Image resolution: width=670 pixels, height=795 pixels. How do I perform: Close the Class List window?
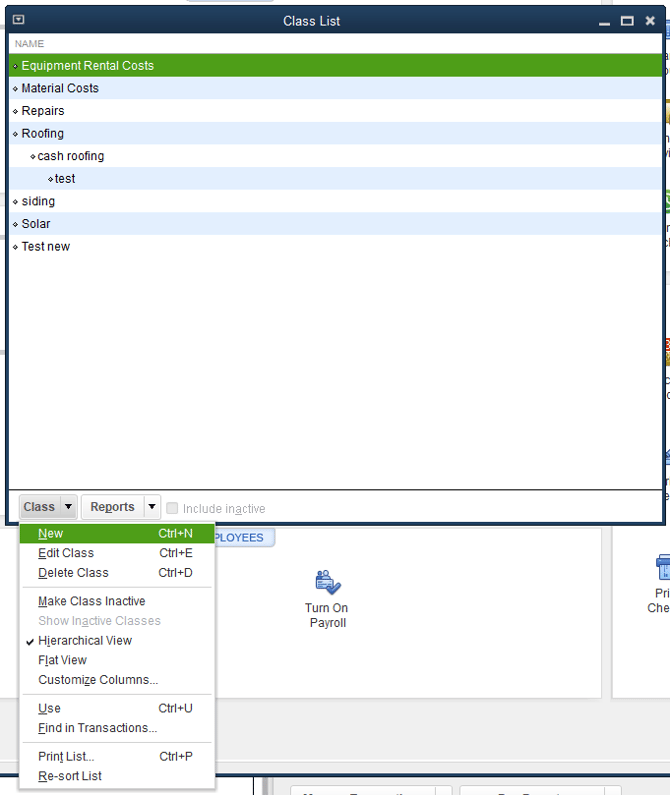tap(650, 21)
